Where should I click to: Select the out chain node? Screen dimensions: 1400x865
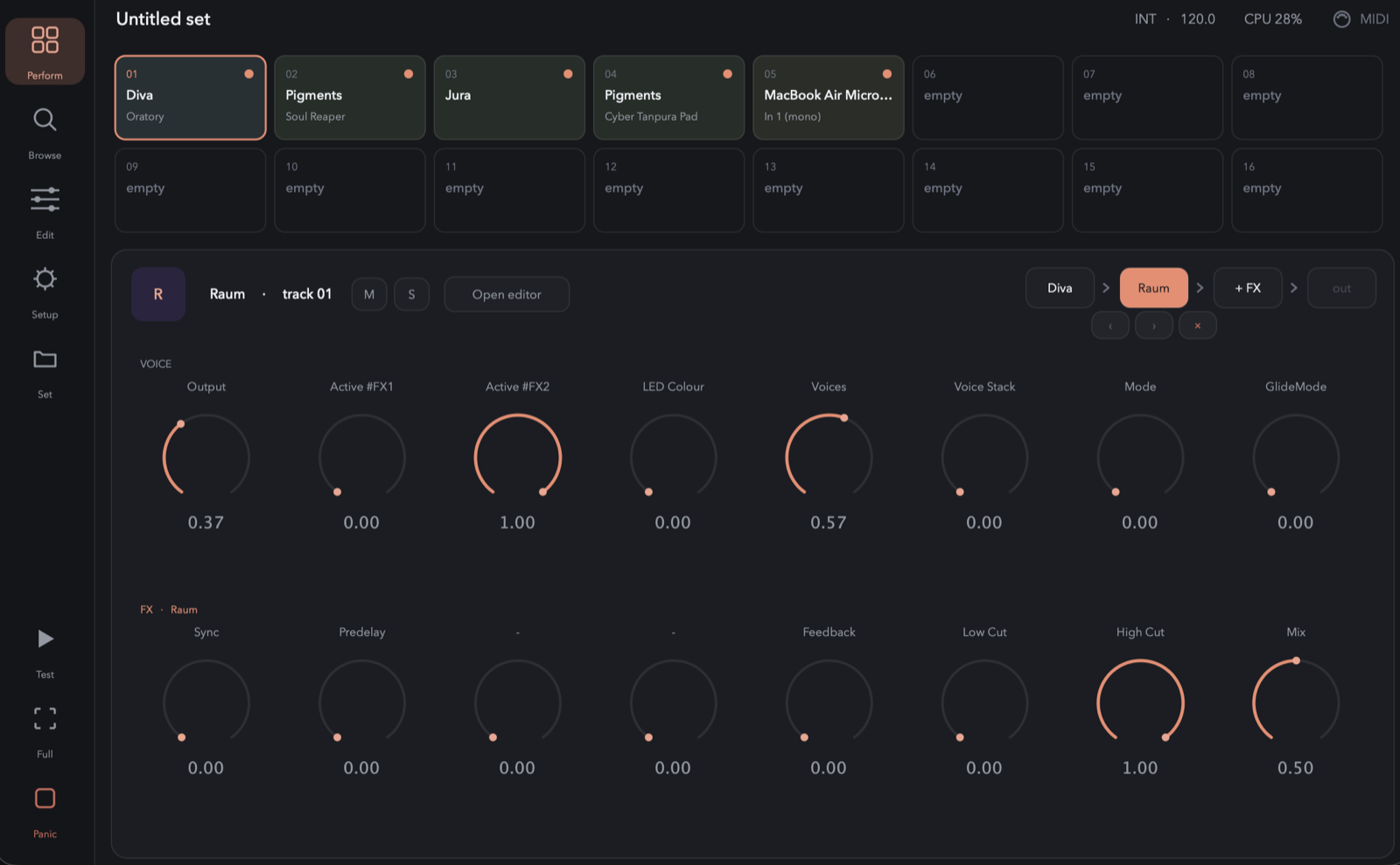click(x=1341, y=288)
